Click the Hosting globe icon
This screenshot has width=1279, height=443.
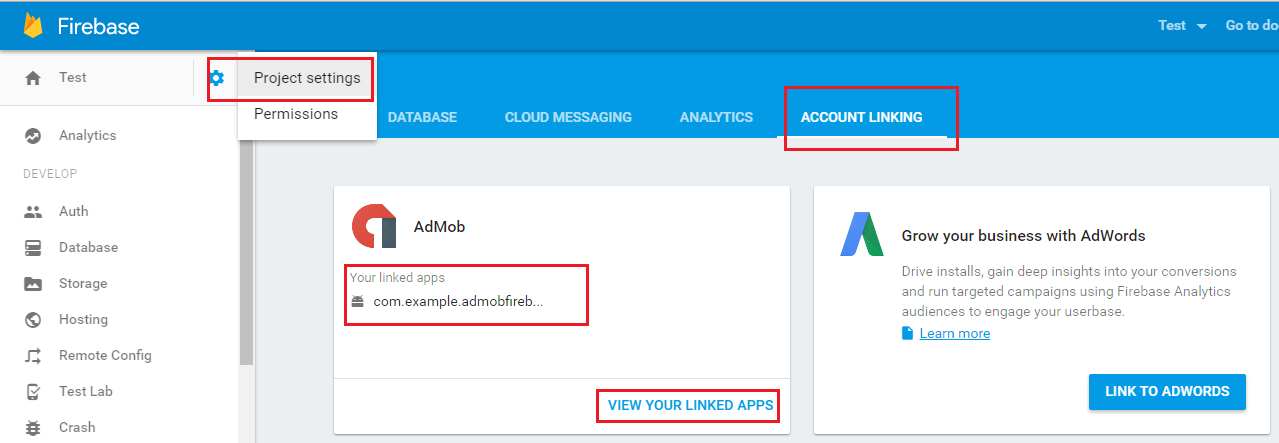(33, 320)
